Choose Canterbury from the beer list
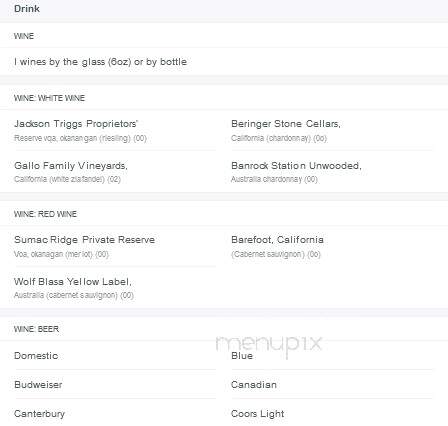 pyautogui.click(x=39, y=414)
